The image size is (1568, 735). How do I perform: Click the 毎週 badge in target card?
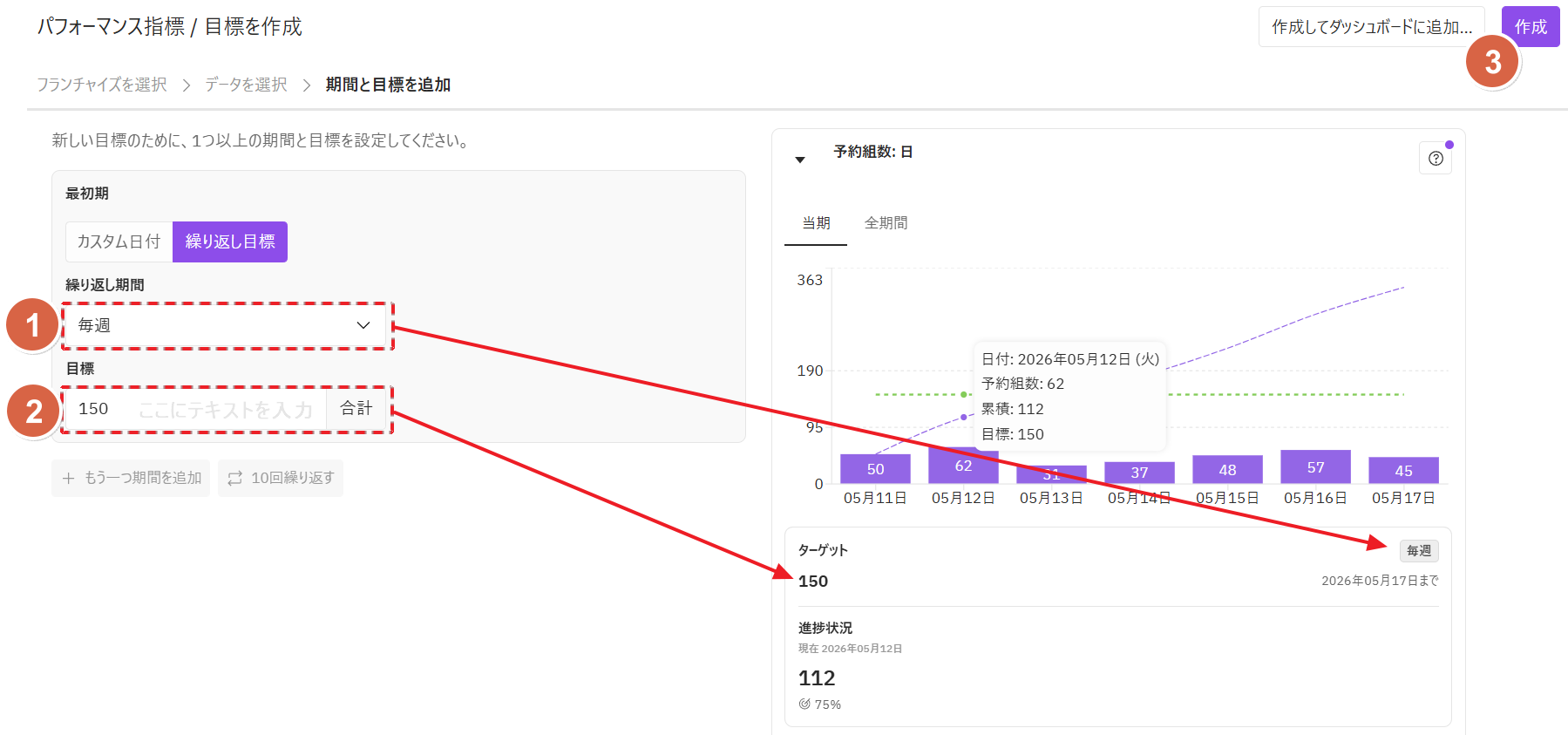click(1419, 551)
